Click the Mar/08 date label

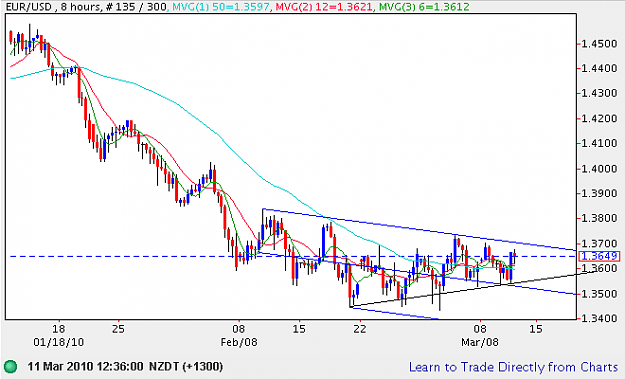pos(480,342)
